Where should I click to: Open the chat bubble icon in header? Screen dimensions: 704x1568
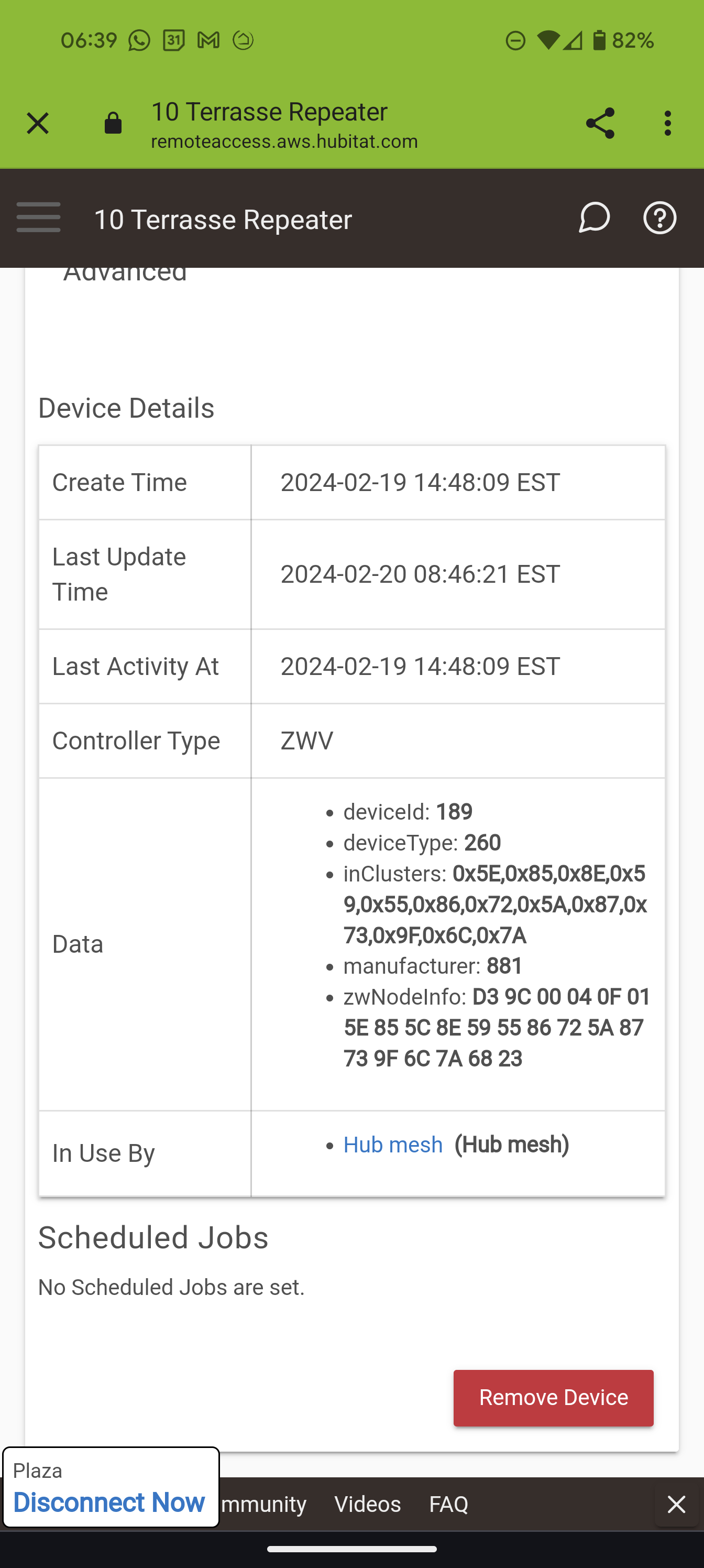coord(594,217)
